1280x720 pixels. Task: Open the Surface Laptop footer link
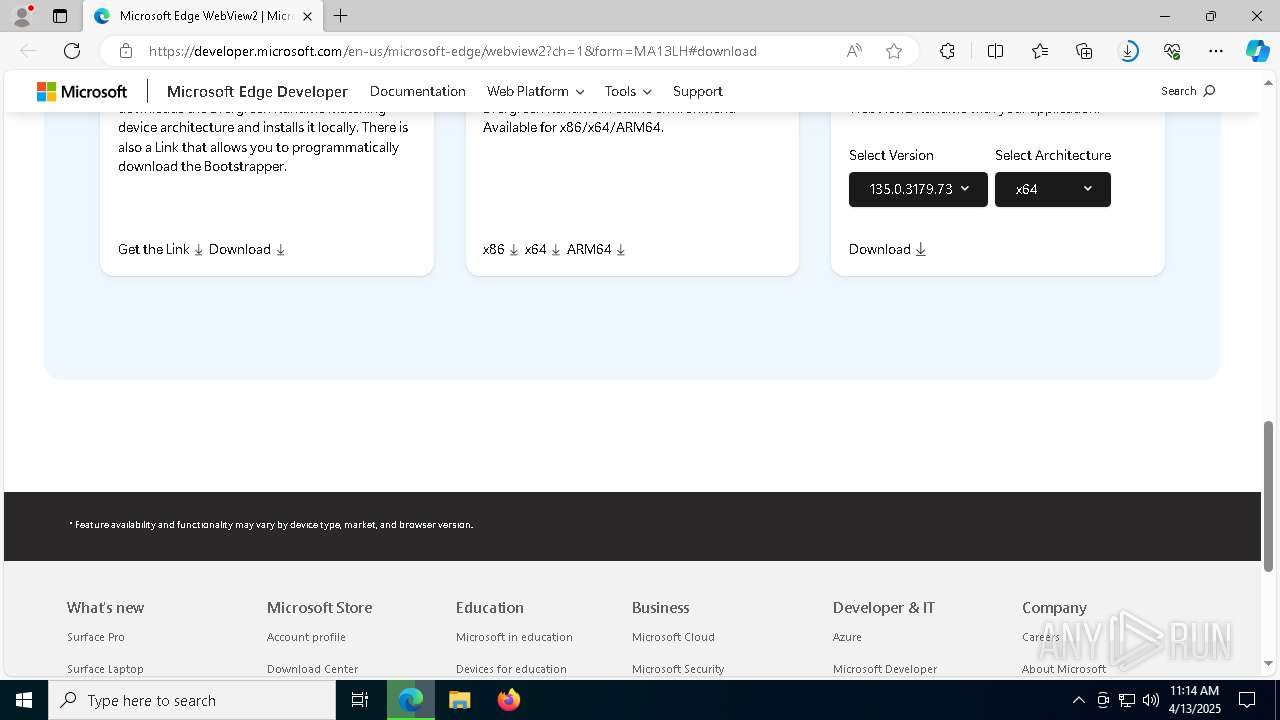pyautogui.click(x=105, y=669)
